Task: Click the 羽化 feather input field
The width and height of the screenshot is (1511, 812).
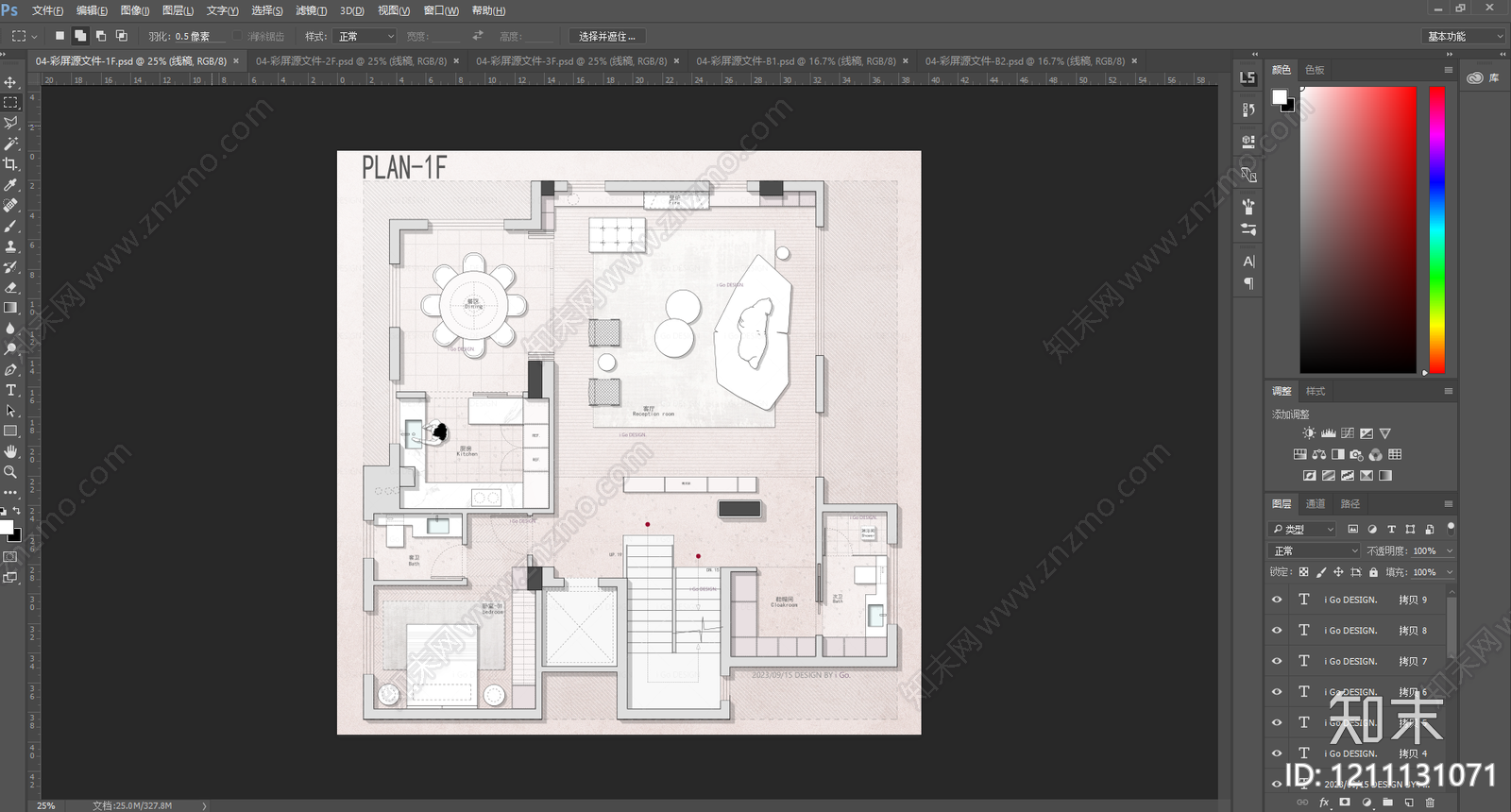Action: [200, 36]
